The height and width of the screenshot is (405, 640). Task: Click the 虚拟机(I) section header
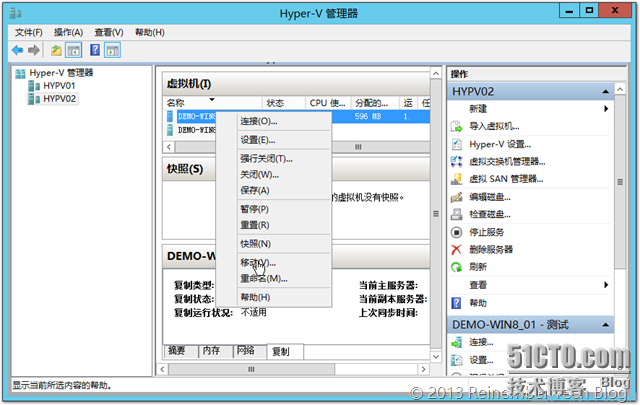[296, 84]
